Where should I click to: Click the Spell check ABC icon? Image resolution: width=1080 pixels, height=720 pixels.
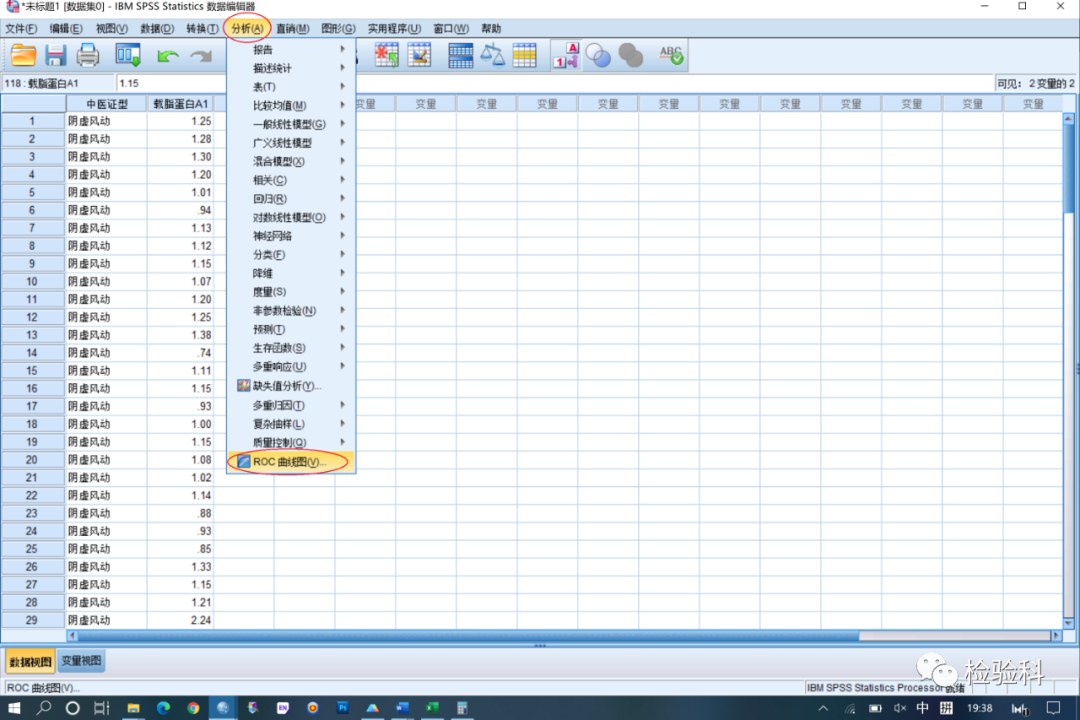coord(671,56)
